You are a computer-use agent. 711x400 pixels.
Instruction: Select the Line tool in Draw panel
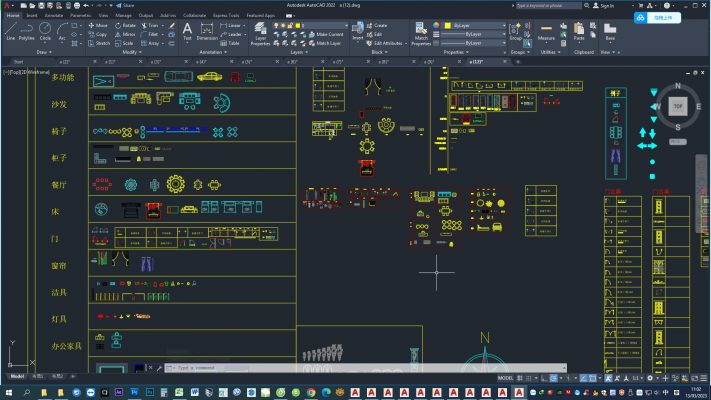[10, 30]
